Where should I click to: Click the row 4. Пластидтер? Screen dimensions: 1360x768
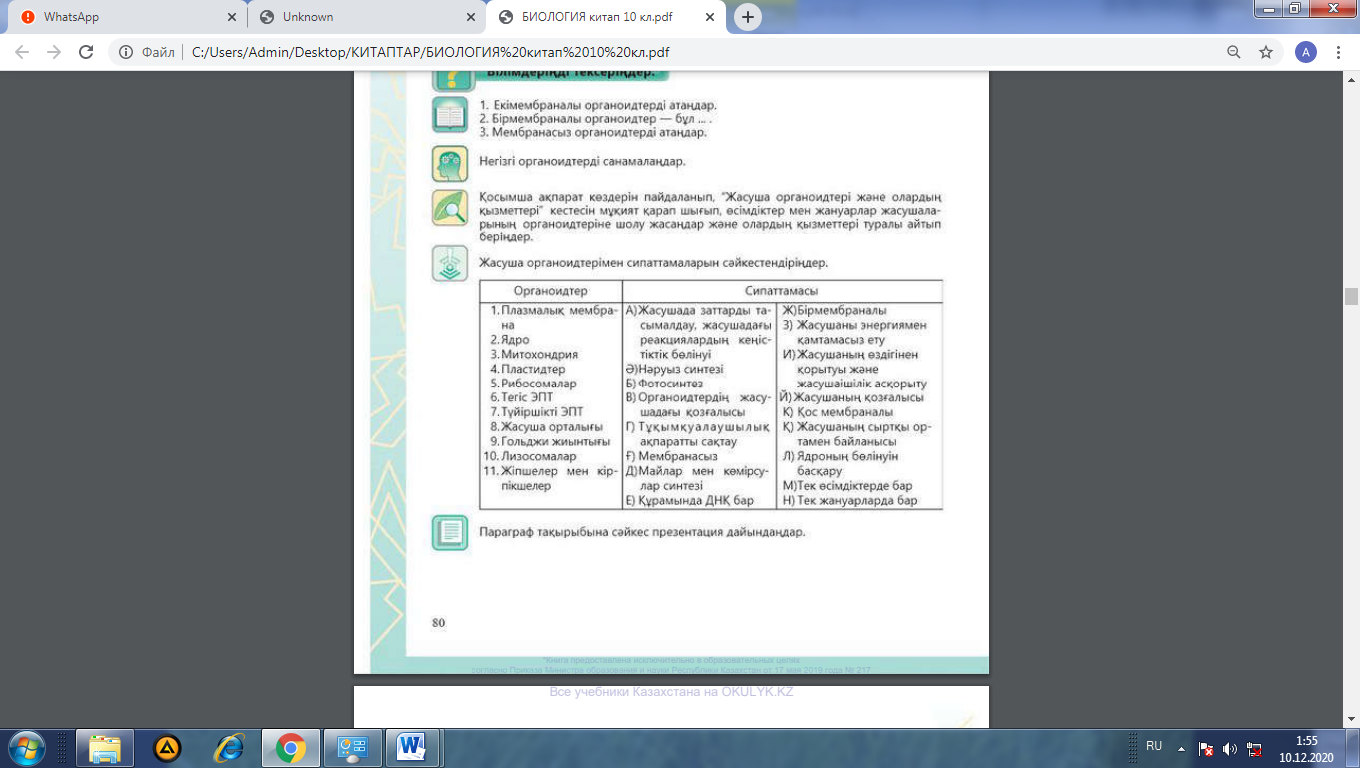[528, 369]
